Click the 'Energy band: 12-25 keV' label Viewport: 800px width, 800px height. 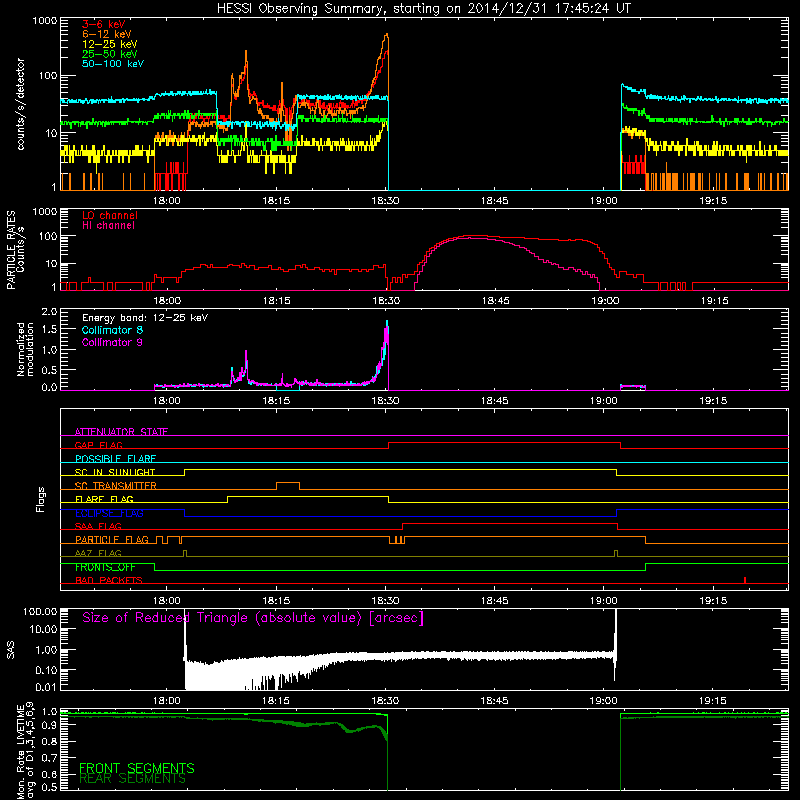[x=145, y=318]
